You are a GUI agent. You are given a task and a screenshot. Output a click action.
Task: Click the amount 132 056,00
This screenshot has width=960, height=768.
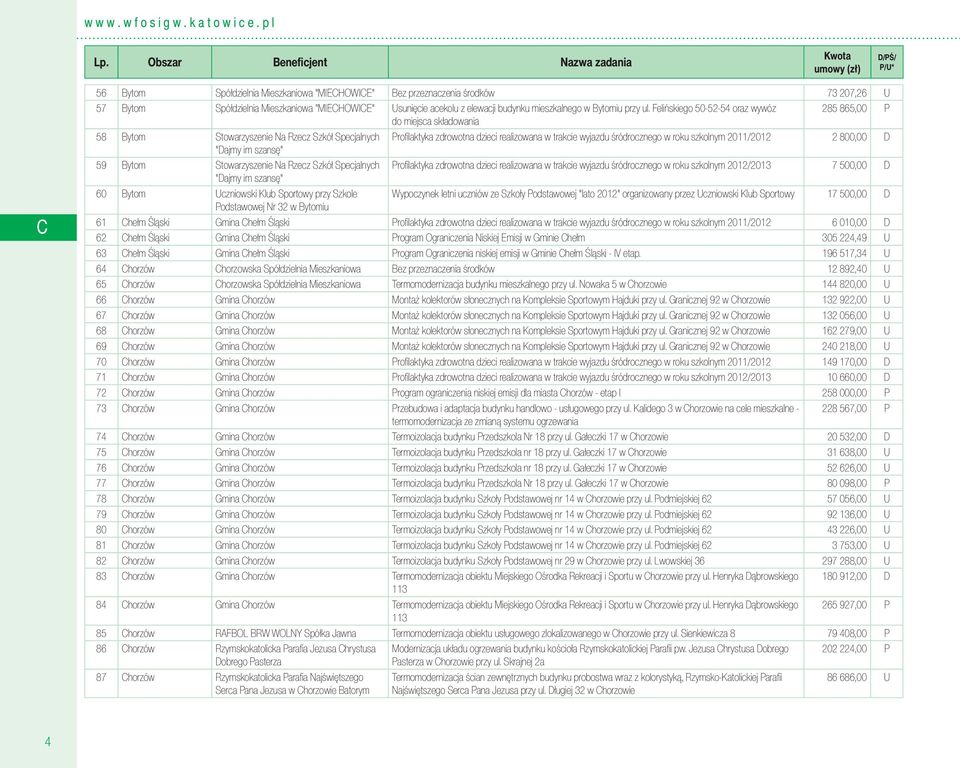pyautogui.click(x=844, y=315)
